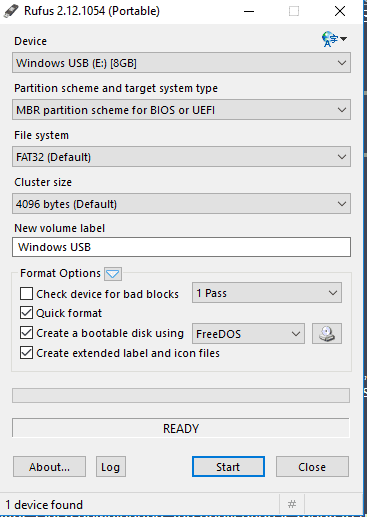Screen dimensions: 367x517
Task: Click the 'Cluster size' label
Action: (43, 182)
